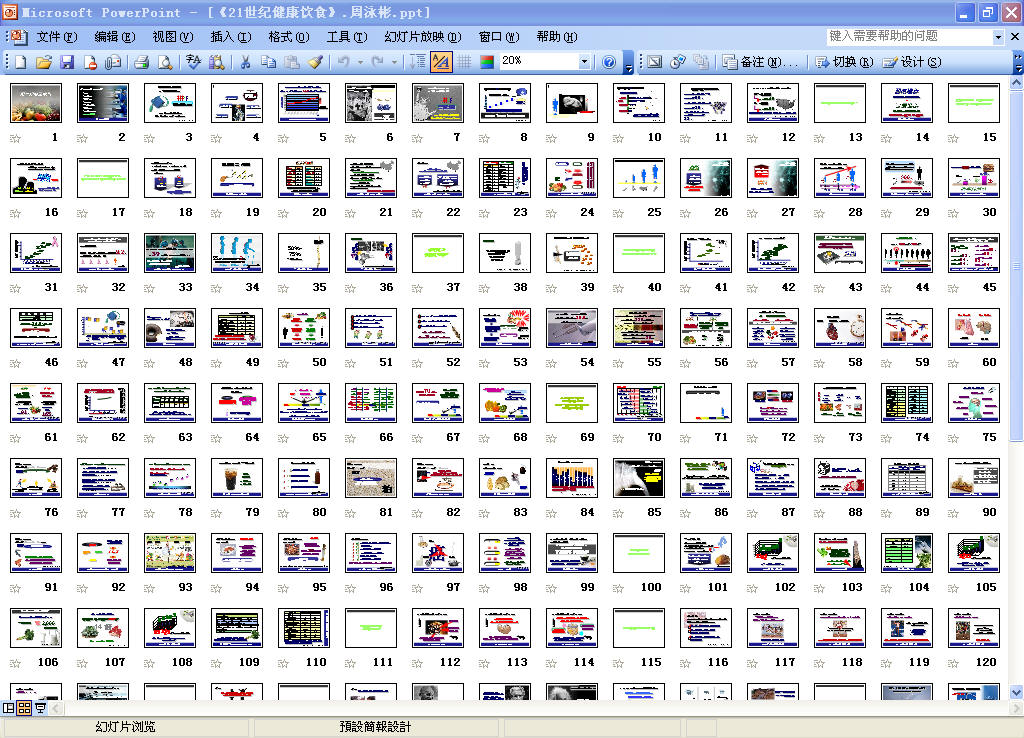Open the 格式 (Format) menu
Screen dimensions: 1024x738
tap(289, 37)
